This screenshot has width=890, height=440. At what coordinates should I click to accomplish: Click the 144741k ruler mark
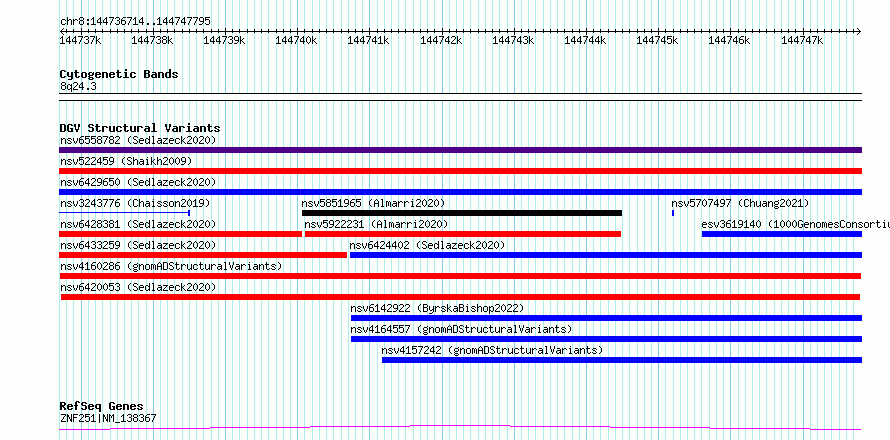point(369,40)
